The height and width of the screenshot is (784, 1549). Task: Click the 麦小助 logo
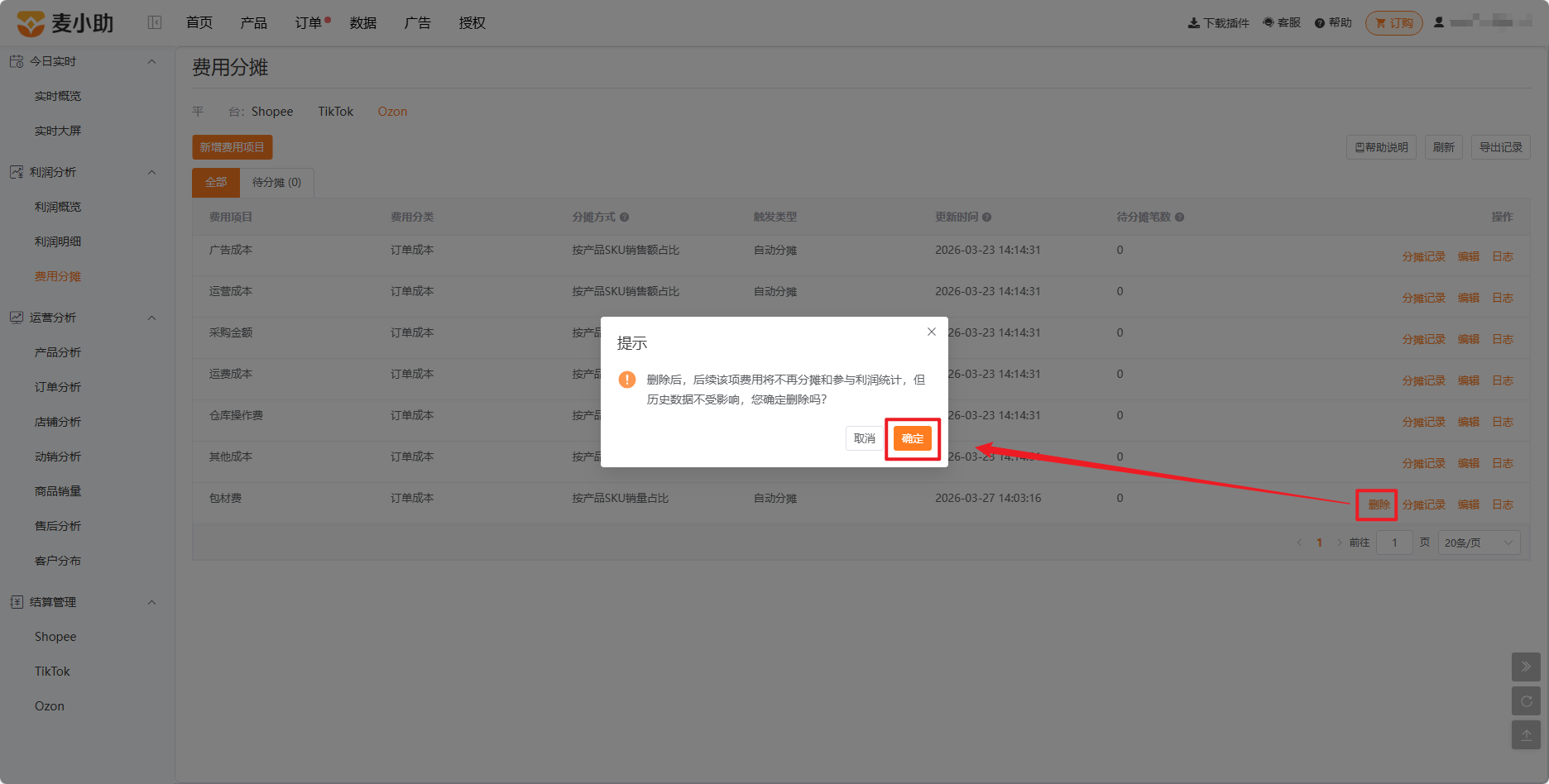click(65, 23)
